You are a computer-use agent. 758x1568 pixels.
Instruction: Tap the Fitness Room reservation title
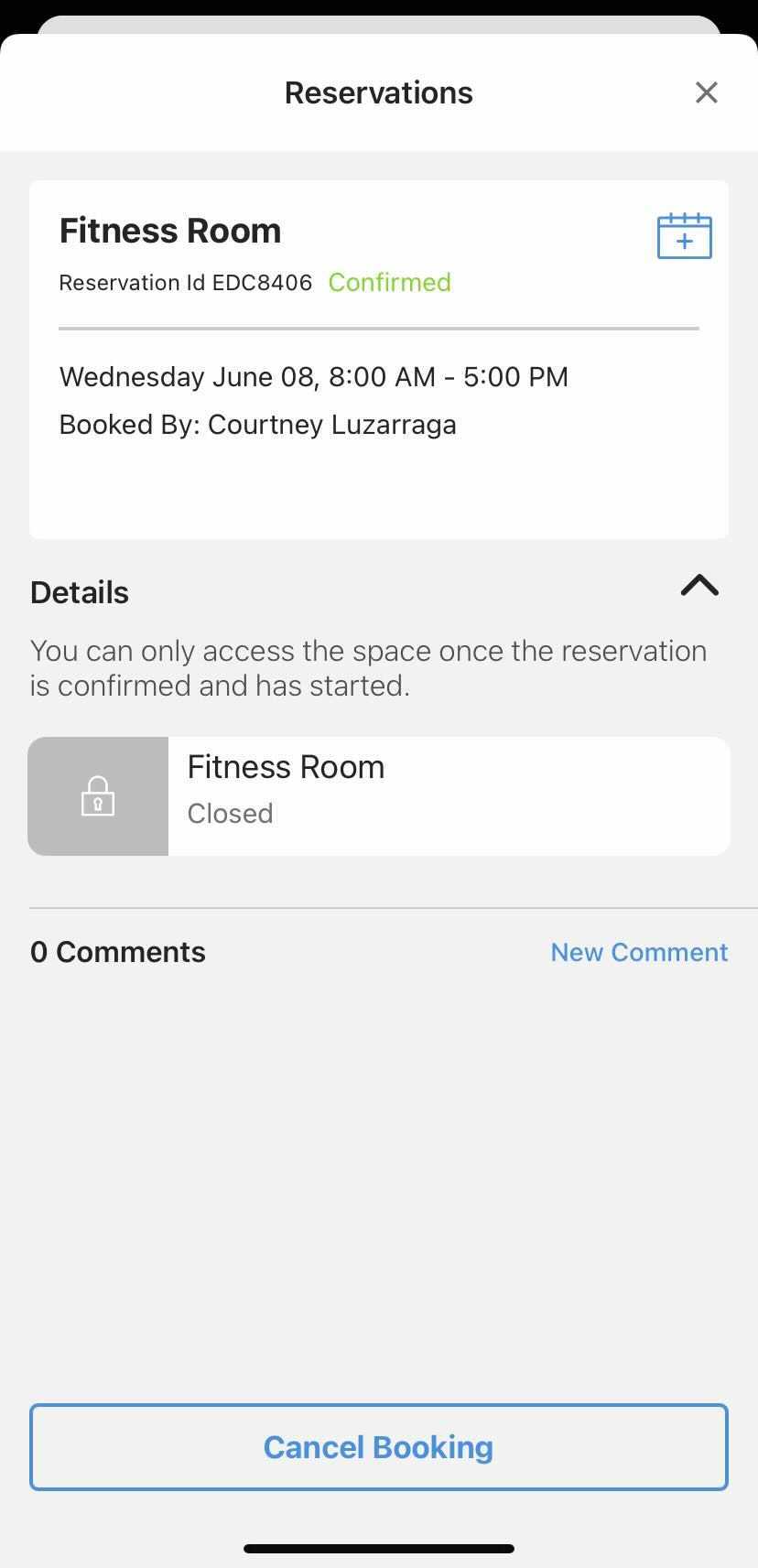tap(170, 231)
